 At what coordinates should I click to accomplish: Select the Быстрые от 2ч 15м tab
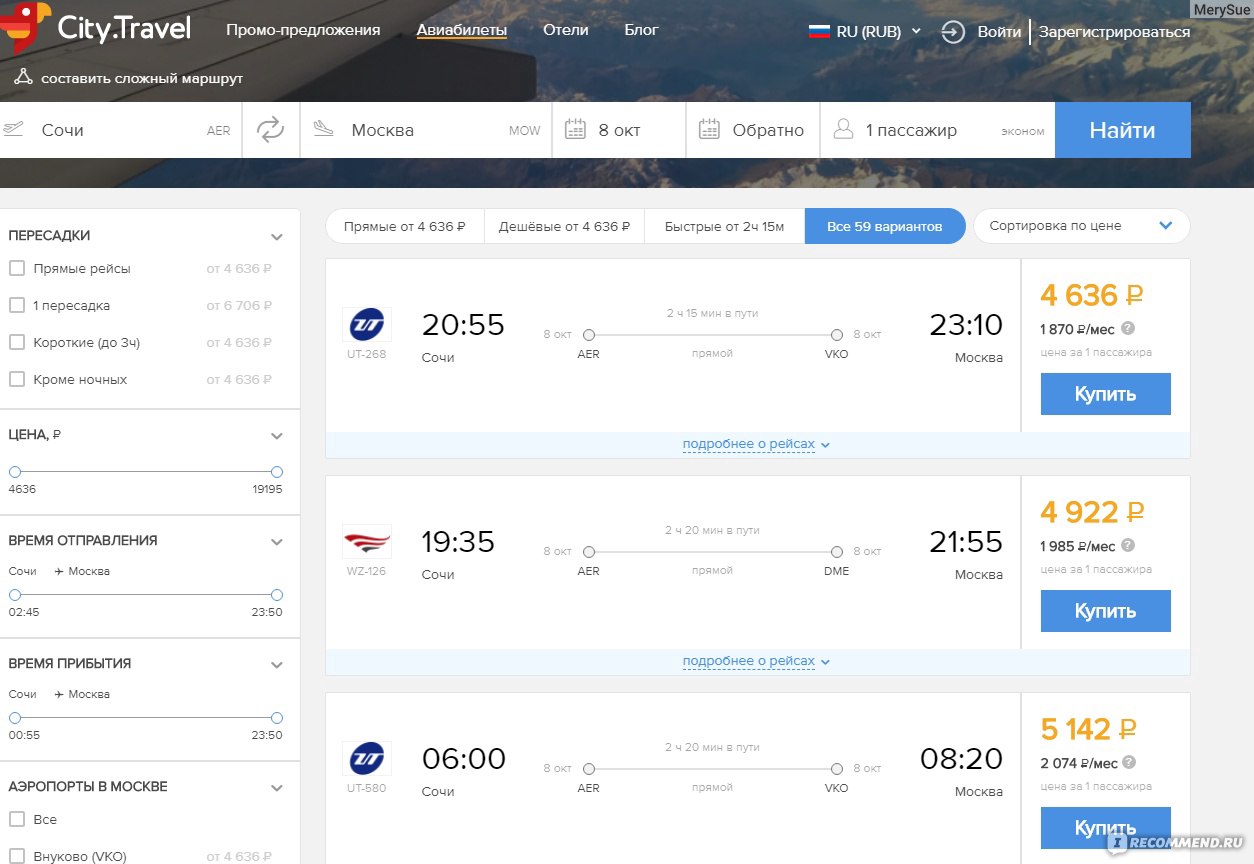[x=725, y=226]
